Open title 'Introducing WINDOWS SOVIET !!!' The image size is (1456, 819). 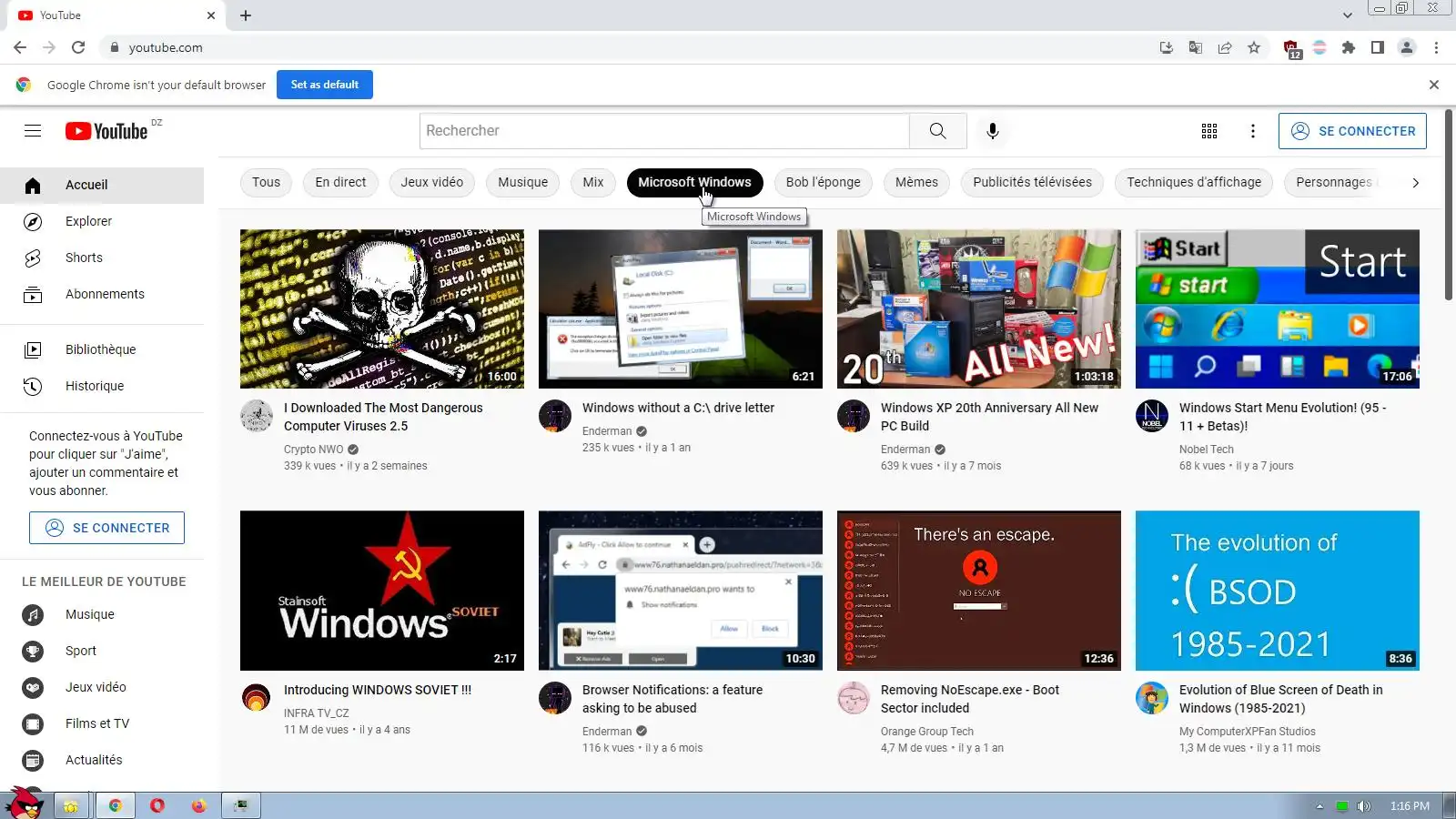(x=378, y=690)
